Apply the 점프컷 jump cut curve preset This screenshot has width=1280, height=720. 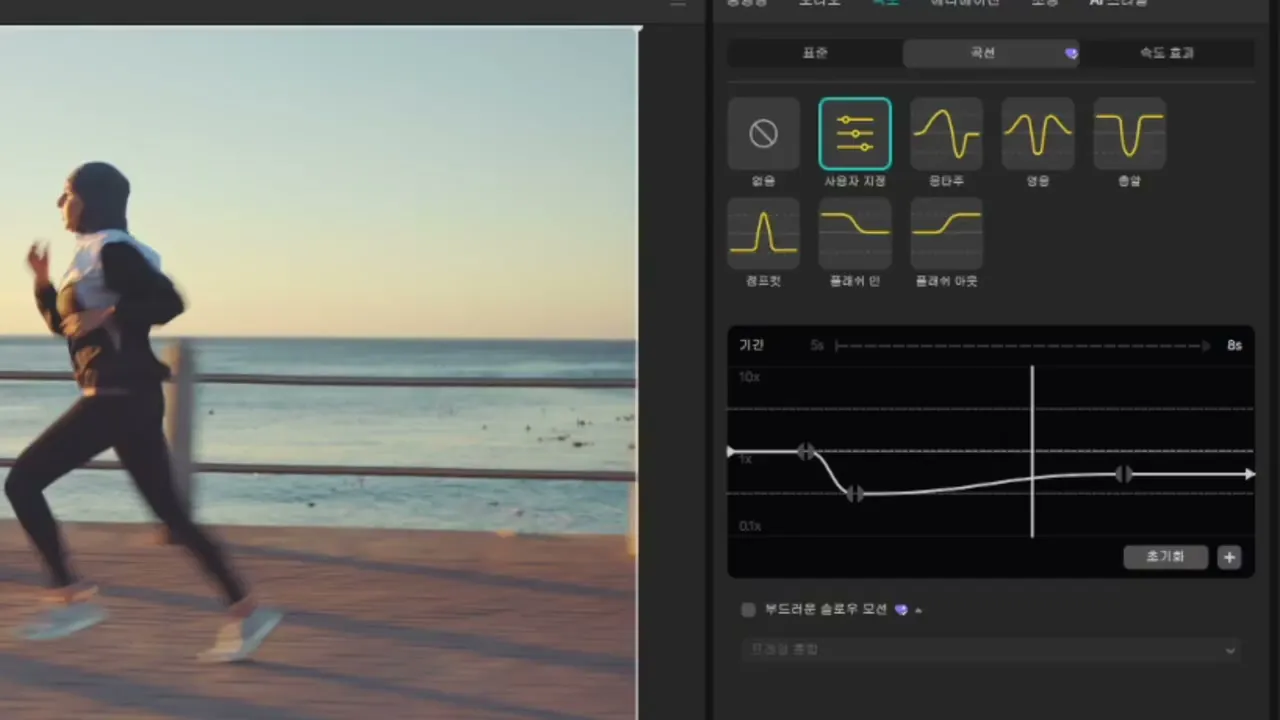pyautogui.click(x=763, y=233)
